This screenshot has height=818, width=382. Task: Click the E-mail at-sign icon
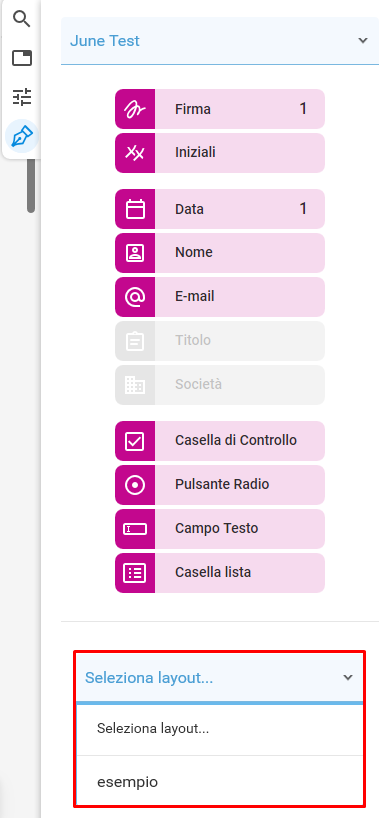135,297
